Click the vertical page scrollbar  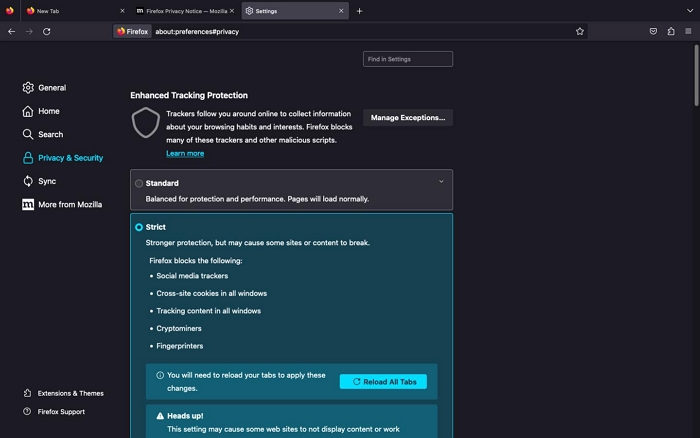696,75
